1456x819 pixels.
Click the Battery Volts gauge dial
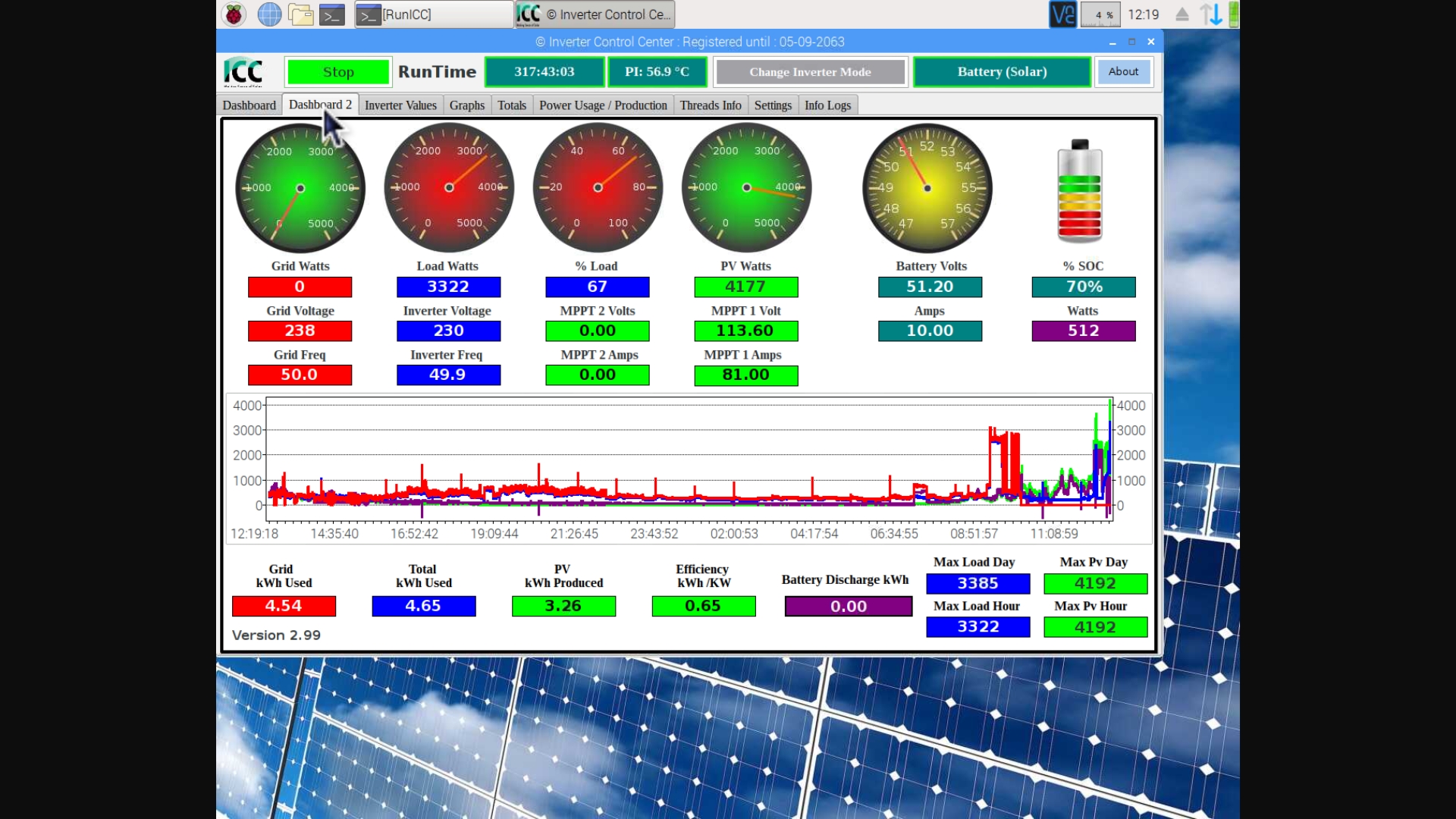pyautogui.click(x=927, y=188)
